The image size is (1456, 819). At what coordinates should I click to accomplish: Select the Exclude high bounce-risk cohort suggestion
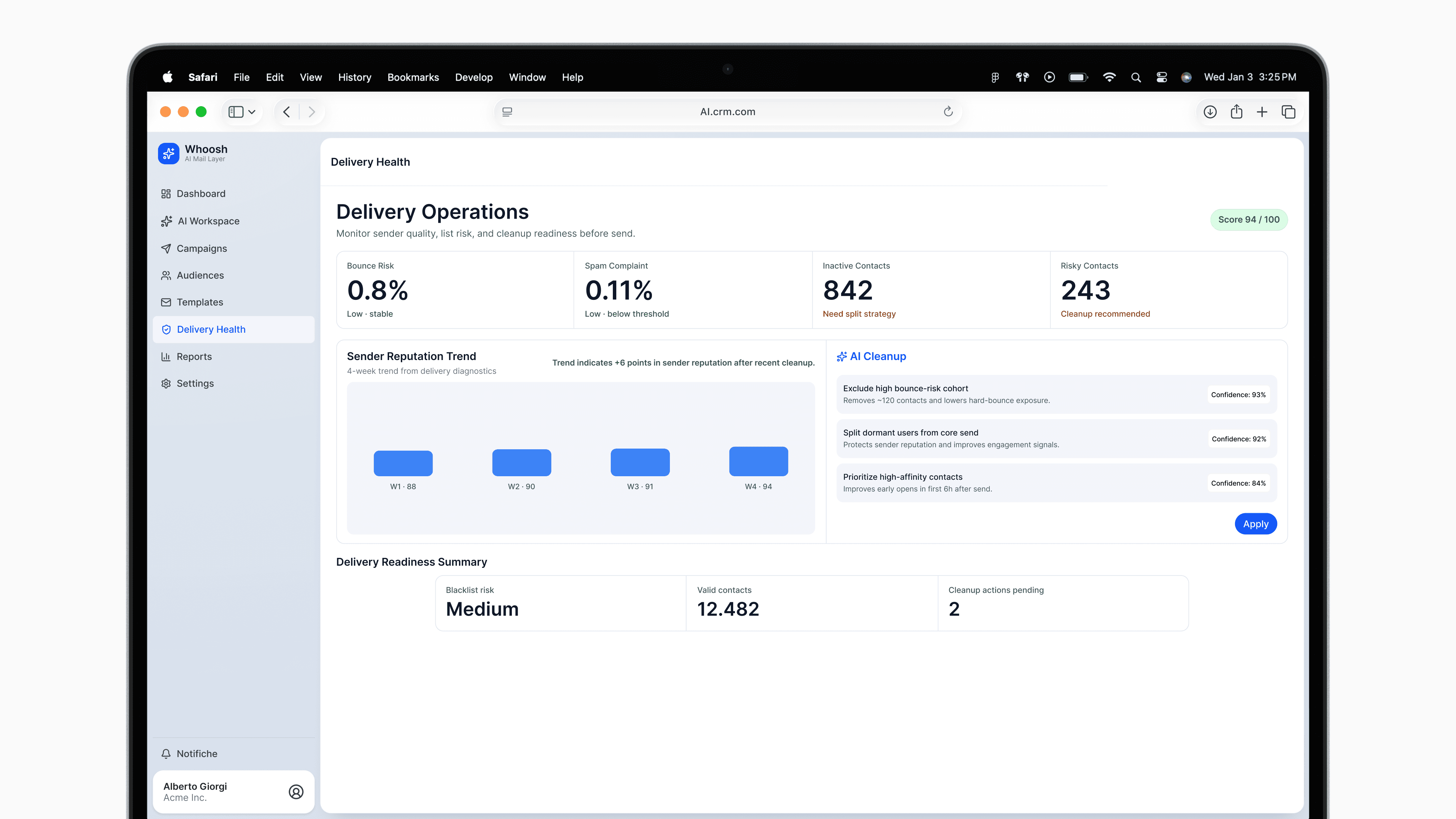click(1057, 395)
